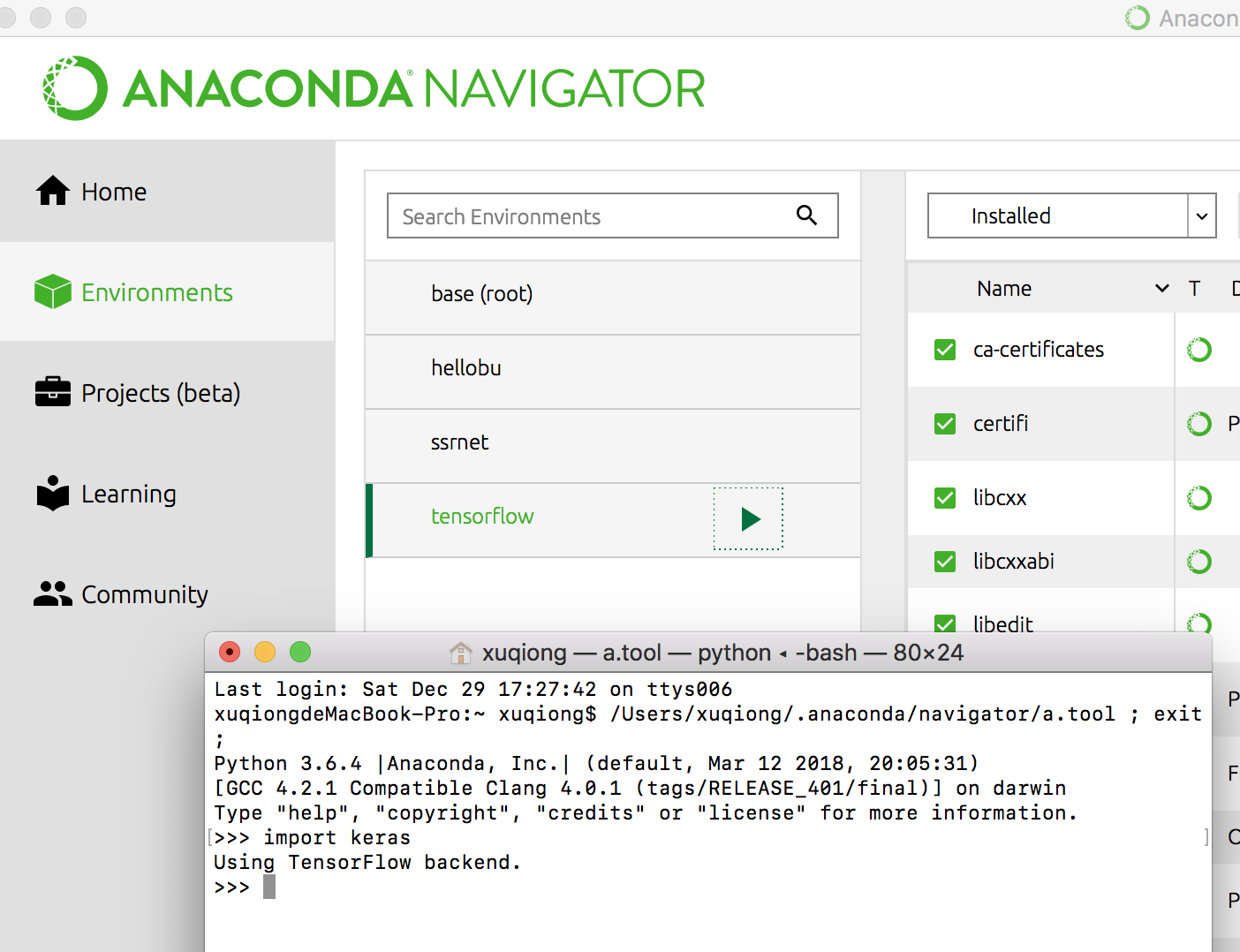Click the certifi package name
This screenshot has height=952, width=1240.
(x=1001, y=424)
